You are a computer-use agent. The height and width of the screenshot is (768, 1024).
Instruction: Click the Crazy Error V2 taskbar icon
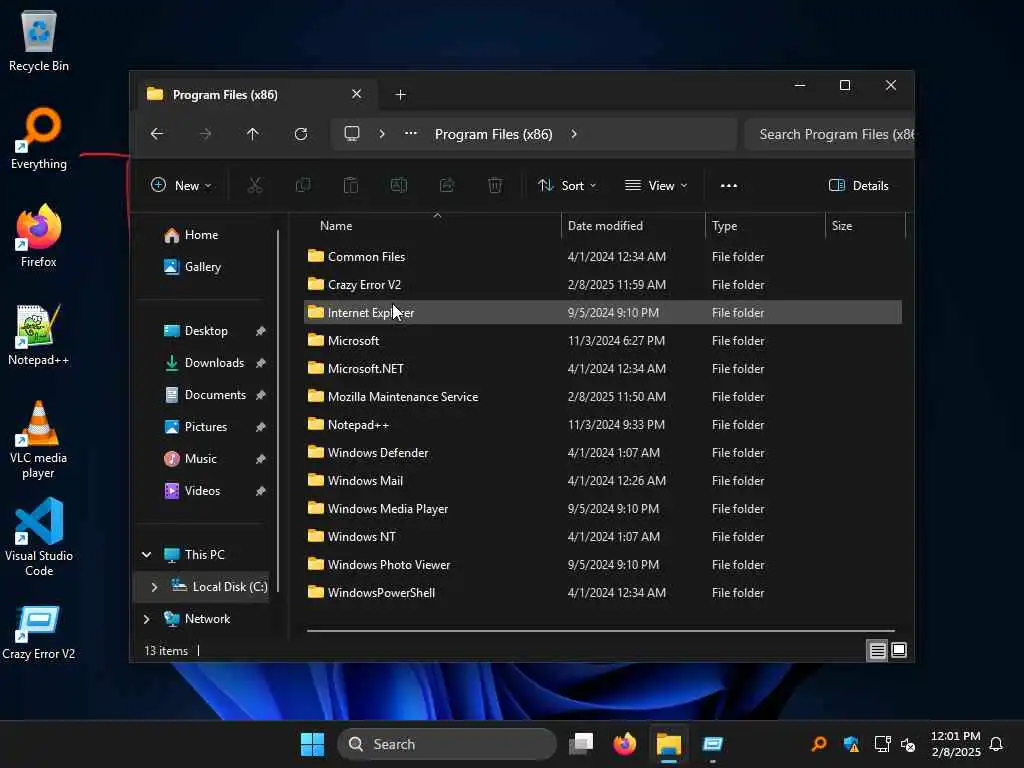click(x=712, y=744)
